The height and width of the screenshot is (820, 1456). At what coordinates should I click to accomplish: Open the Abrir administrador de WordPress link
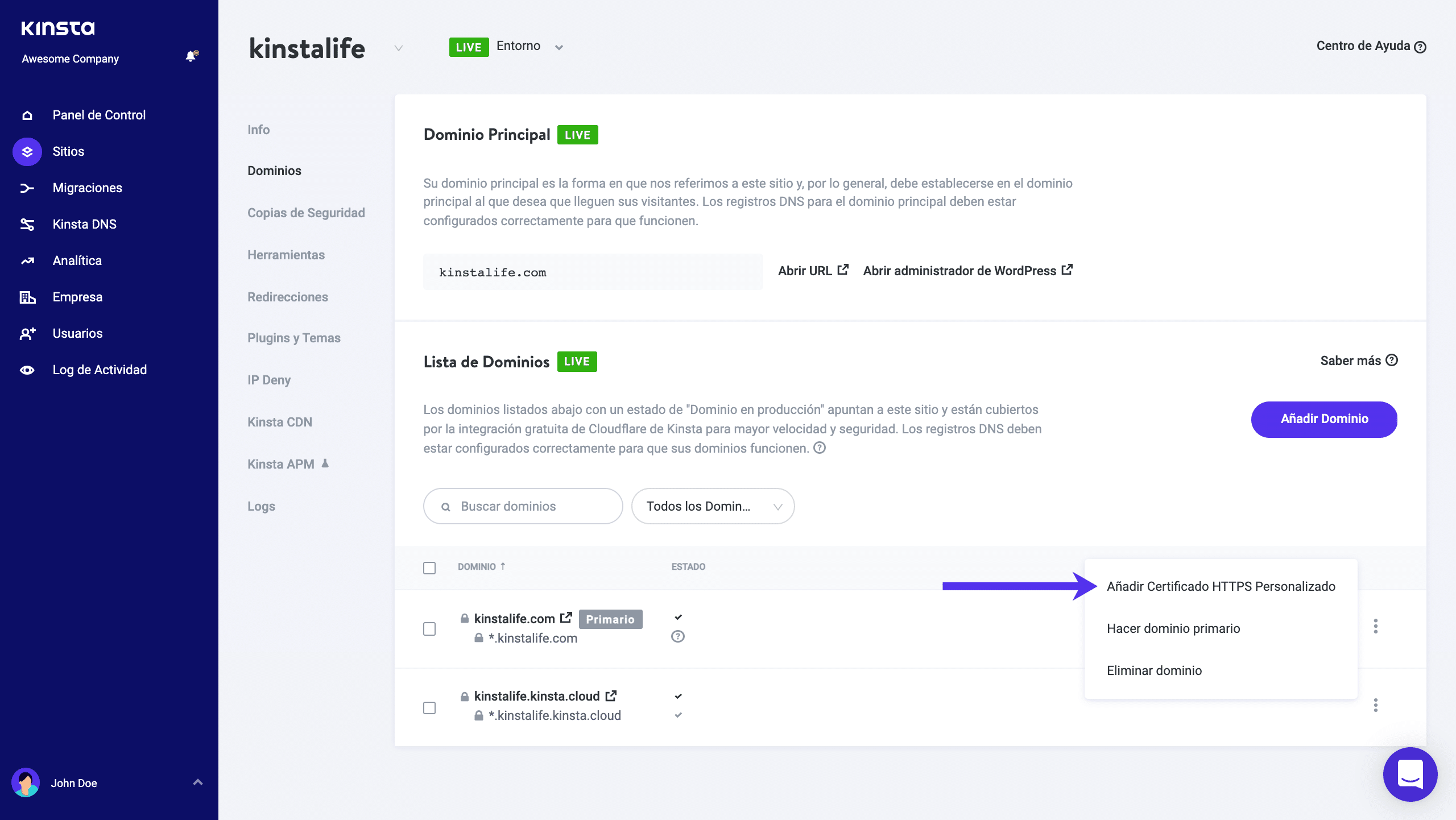click(x=967, y=271)
